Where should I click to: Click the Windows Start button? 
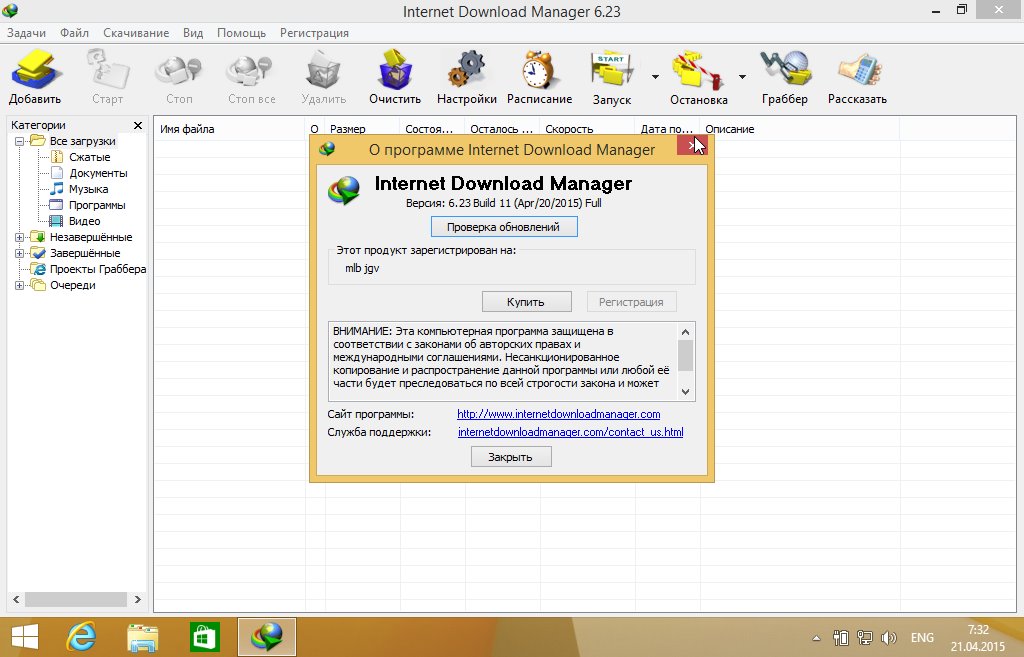pos(25,637)
